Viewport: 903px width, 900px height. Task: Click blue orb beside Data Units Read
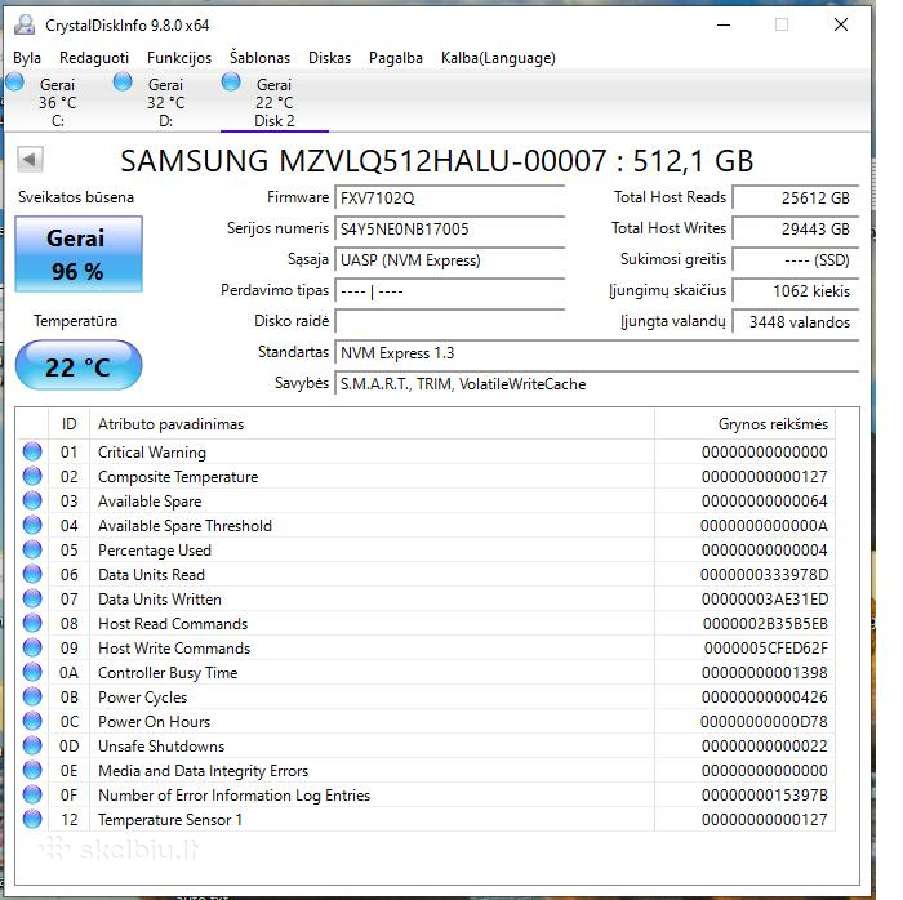pos(32,574)
